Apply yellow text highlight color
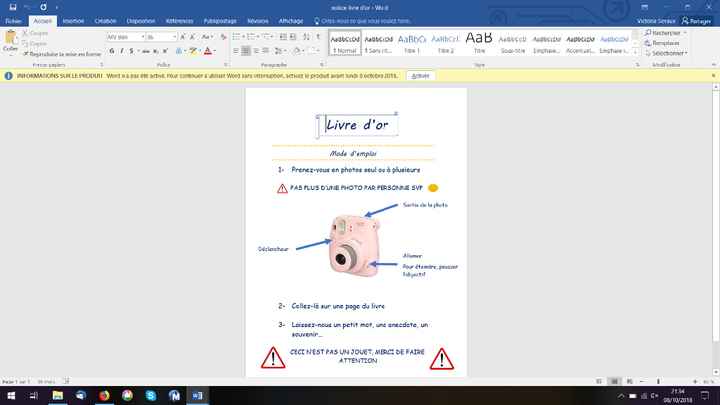Viewport: 720px width, 405px height. 193,51
